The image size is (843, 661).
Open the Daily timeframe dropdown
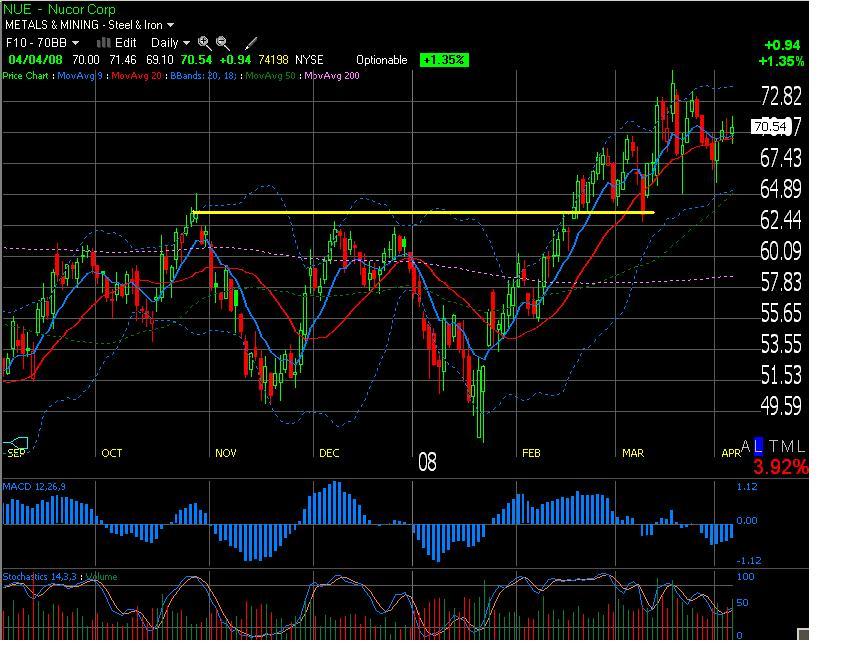coord(170,43)
